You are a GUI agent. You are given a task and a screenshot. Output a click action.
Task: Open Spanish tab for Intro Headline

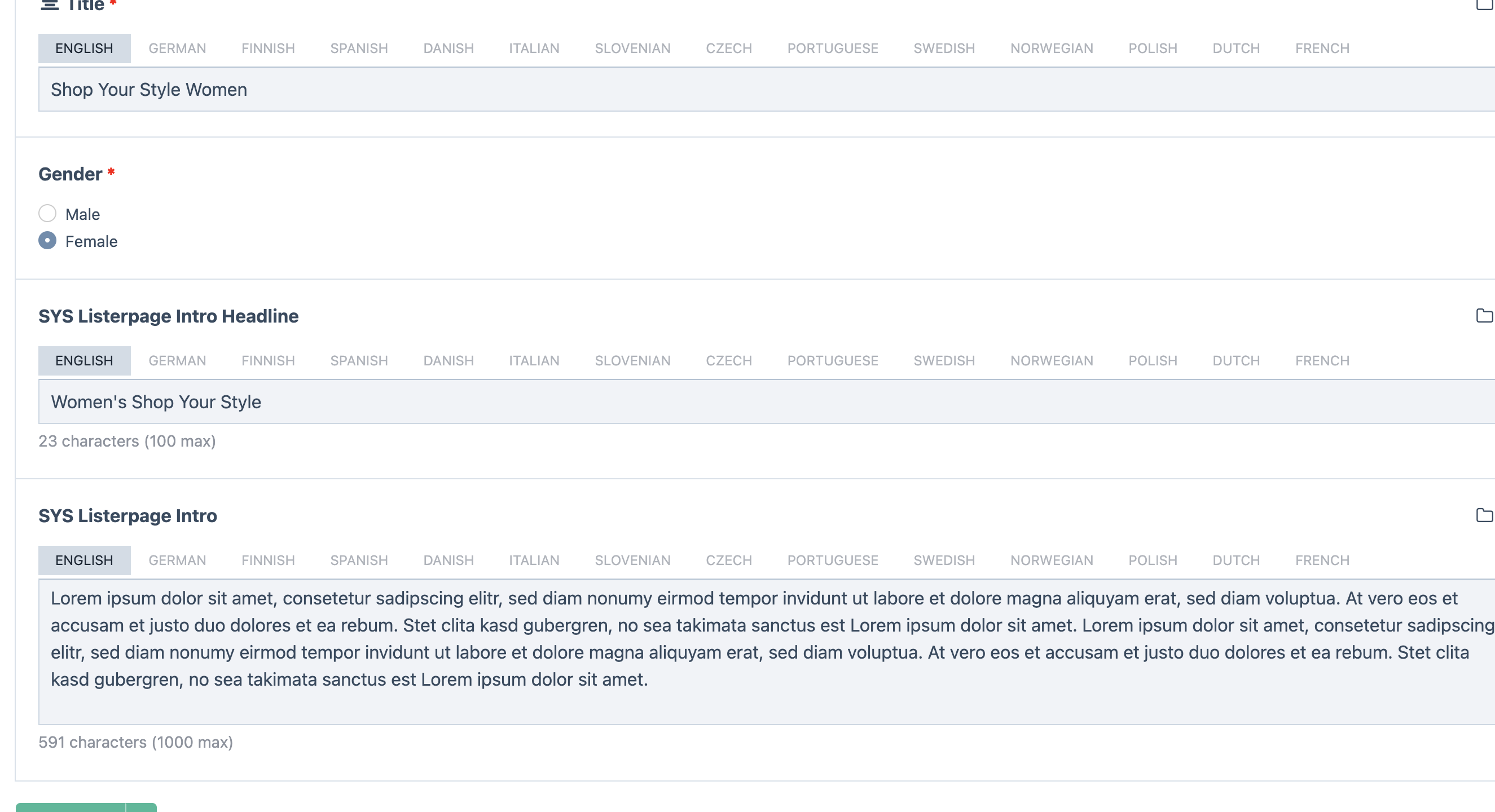pos(359,361)
